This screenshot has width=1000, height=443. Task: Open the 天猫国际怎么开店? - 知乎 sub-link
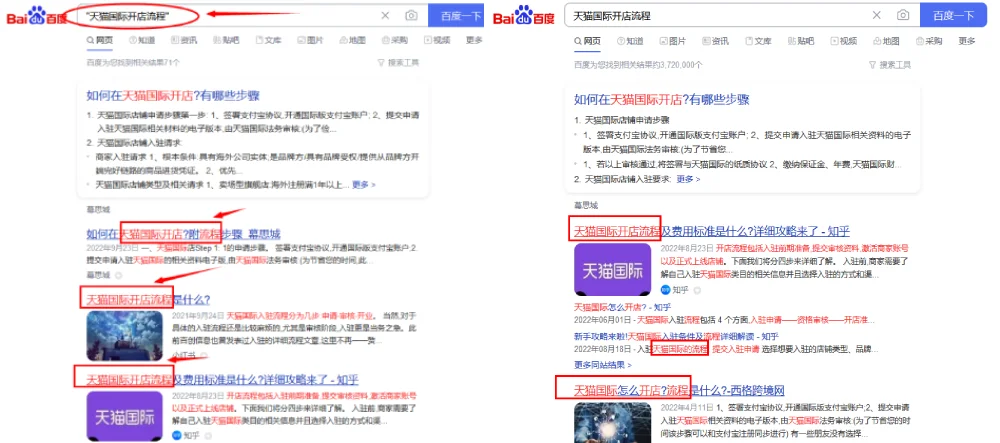(x=622, y=307)
